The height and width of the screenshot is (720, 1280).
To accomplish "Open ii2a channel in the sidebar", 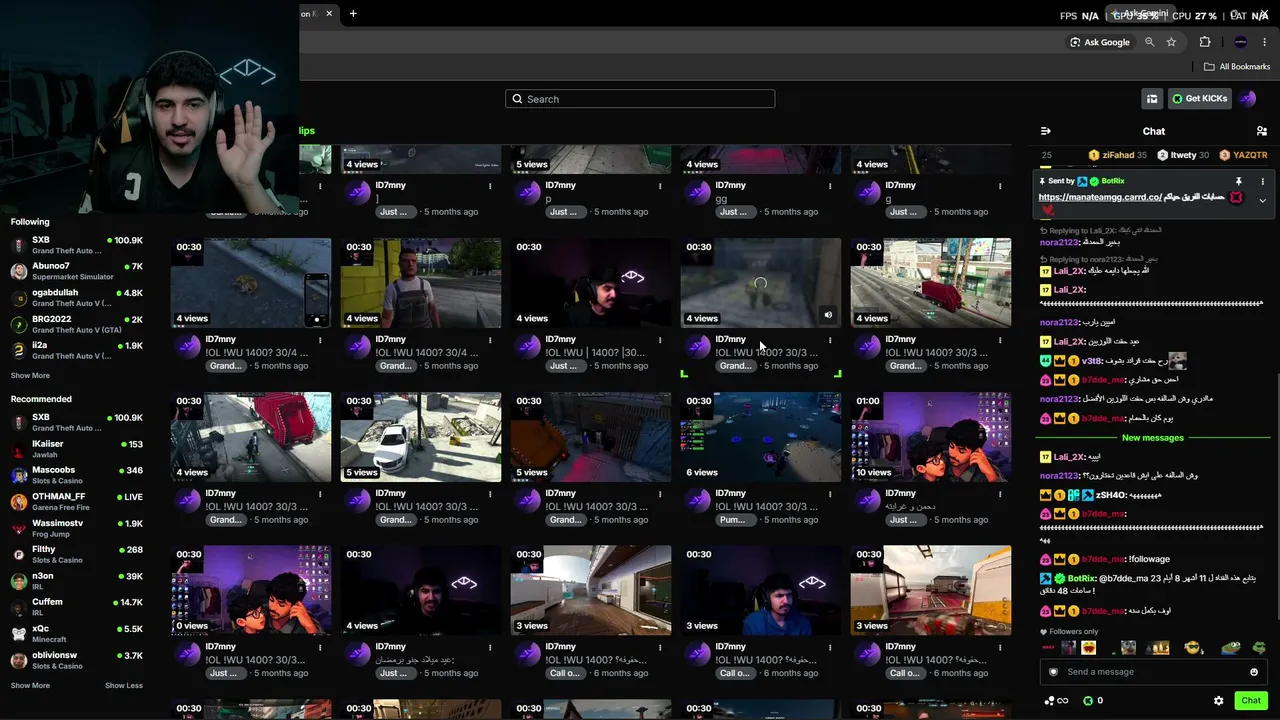I will point(77,350).
